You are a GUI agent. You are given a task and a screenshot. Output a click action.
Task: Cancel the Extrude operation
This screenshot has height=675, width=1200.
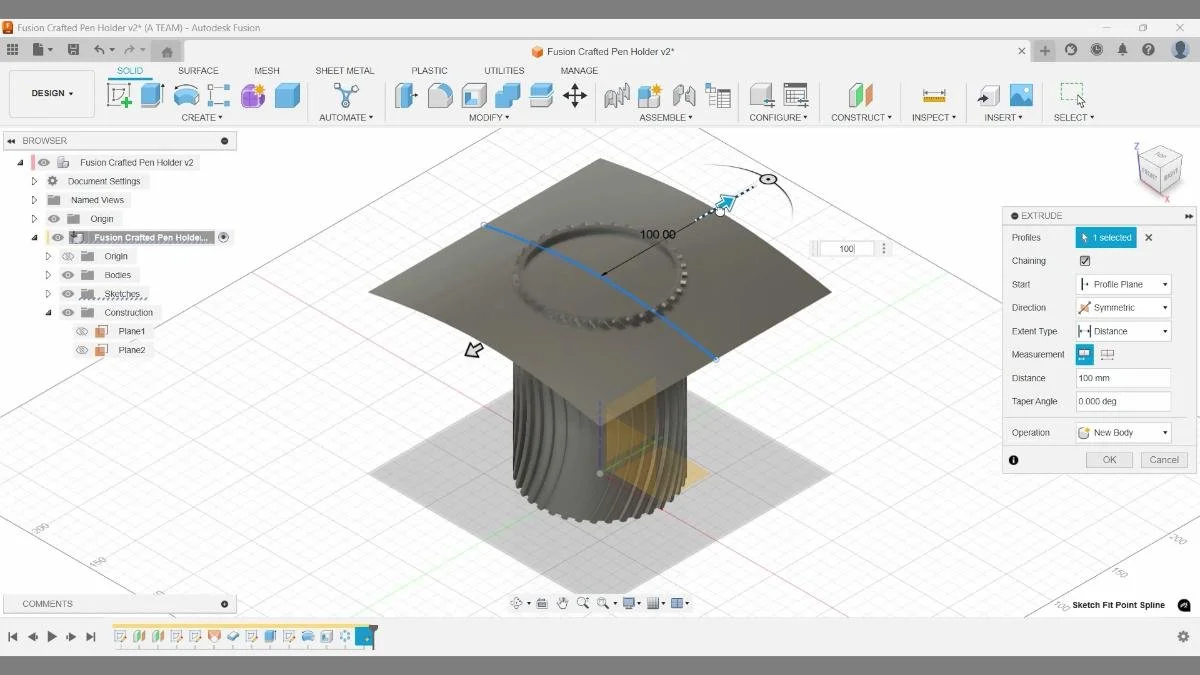[1163, 459]
